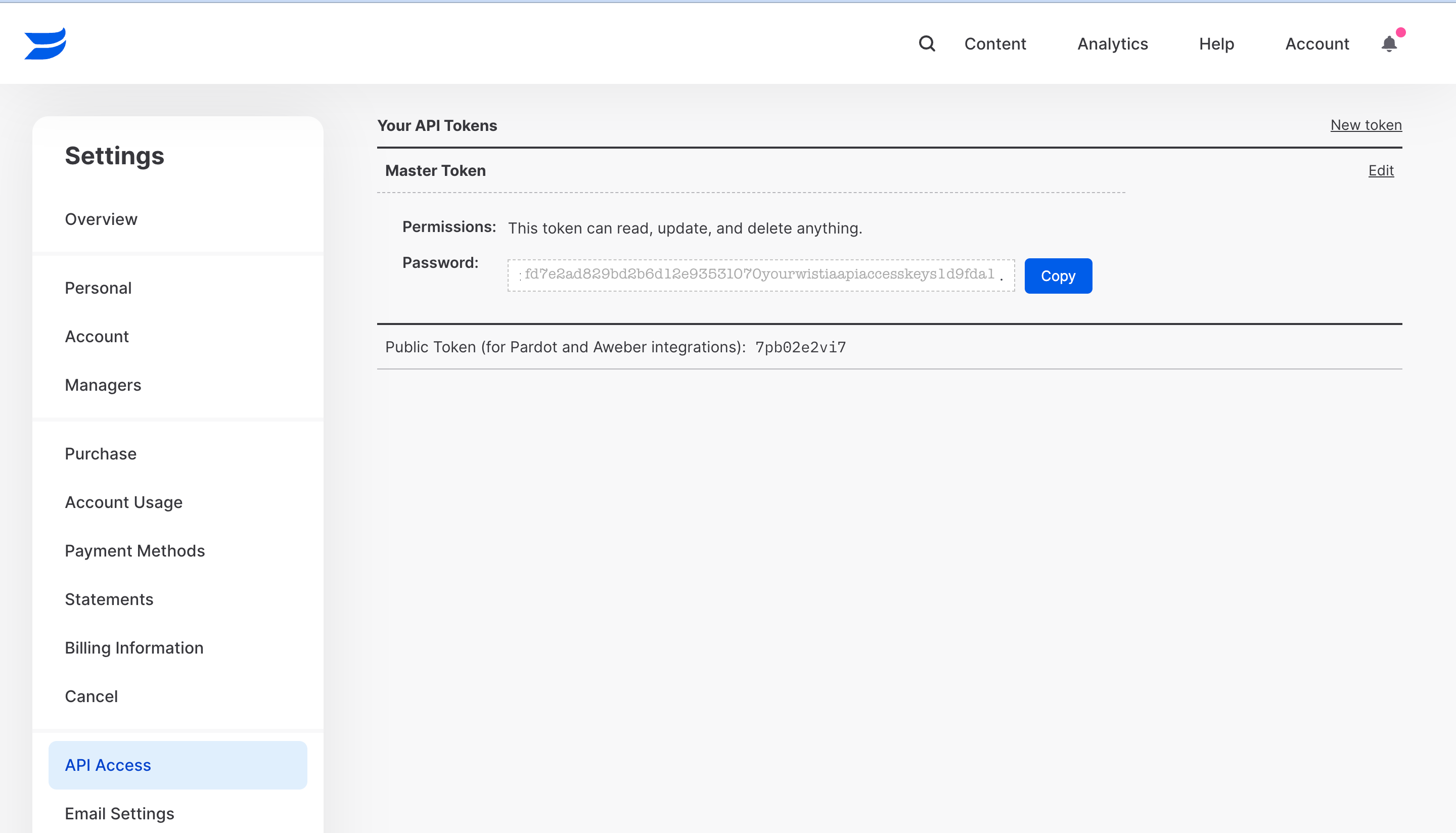This screenshot has height=833, width=1456.
Task: Click the Wistia logo icon
Action: tap(45, 44)
